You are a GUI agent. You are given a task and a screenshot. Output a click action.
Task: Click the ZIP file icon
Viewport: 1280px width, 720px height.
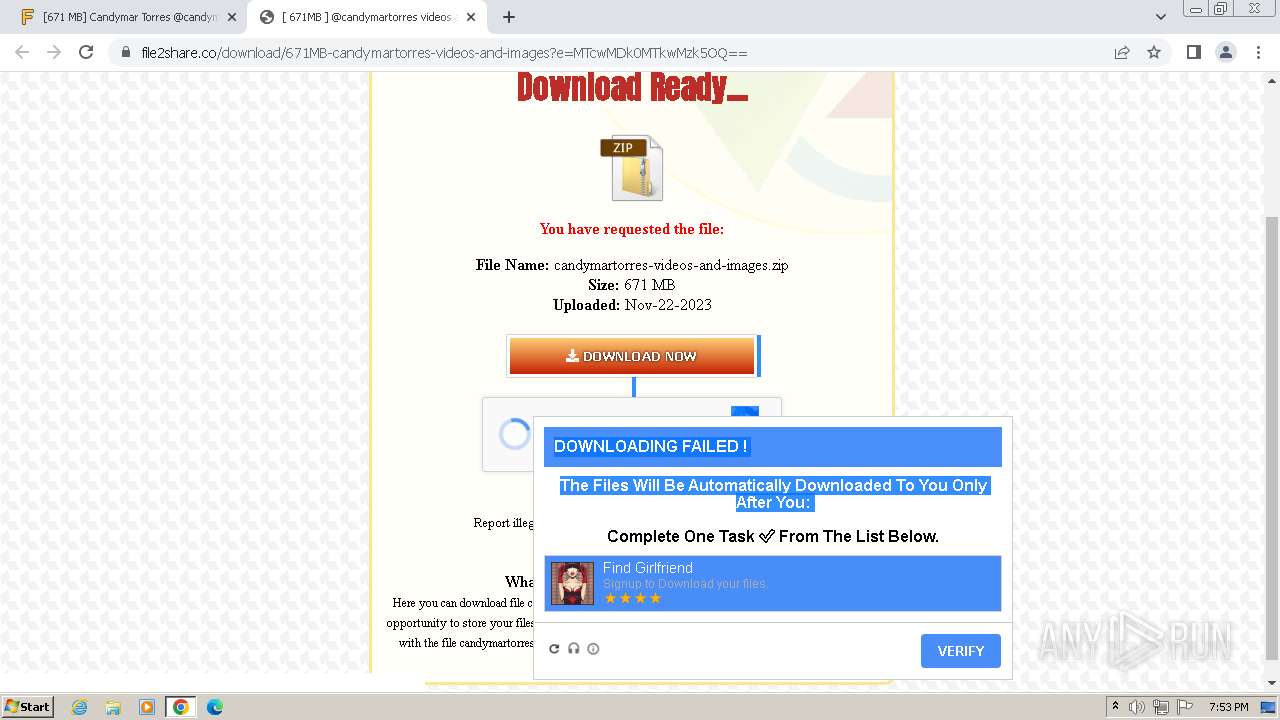tap(632, 167)
